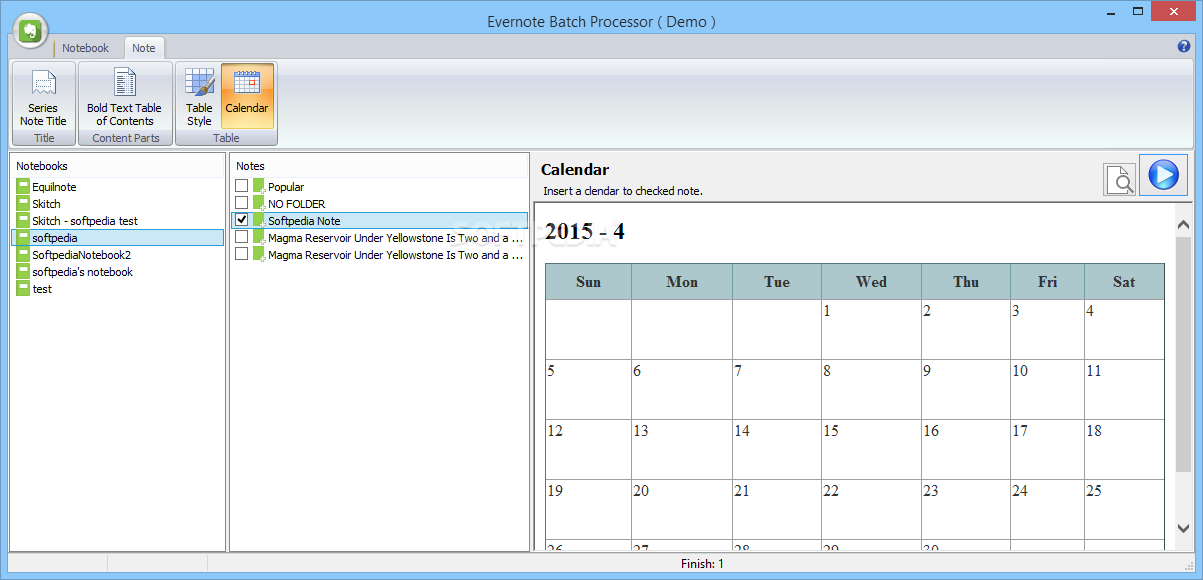Select the softpedia notebook
1203x580 pixels.
[118, 238]
